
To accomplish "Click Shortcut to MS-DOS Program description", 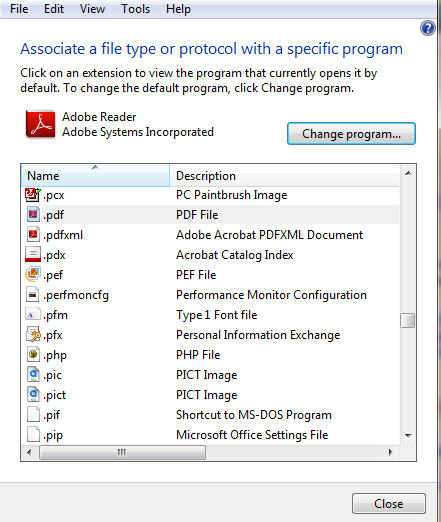I will point(254,415).
